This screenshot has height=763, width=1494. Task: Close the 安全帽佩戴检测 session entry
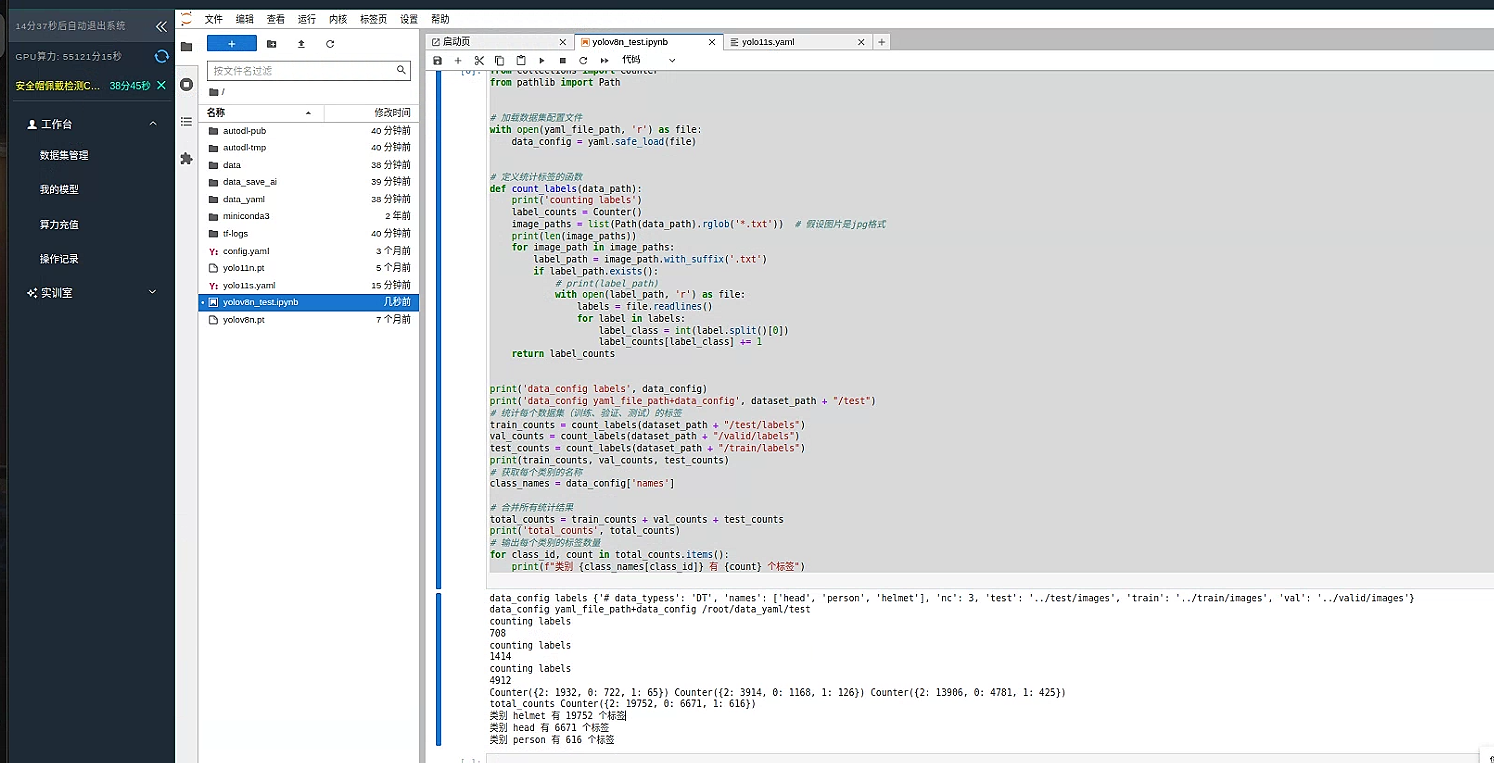pyautogui.click(x=161, y=86)
